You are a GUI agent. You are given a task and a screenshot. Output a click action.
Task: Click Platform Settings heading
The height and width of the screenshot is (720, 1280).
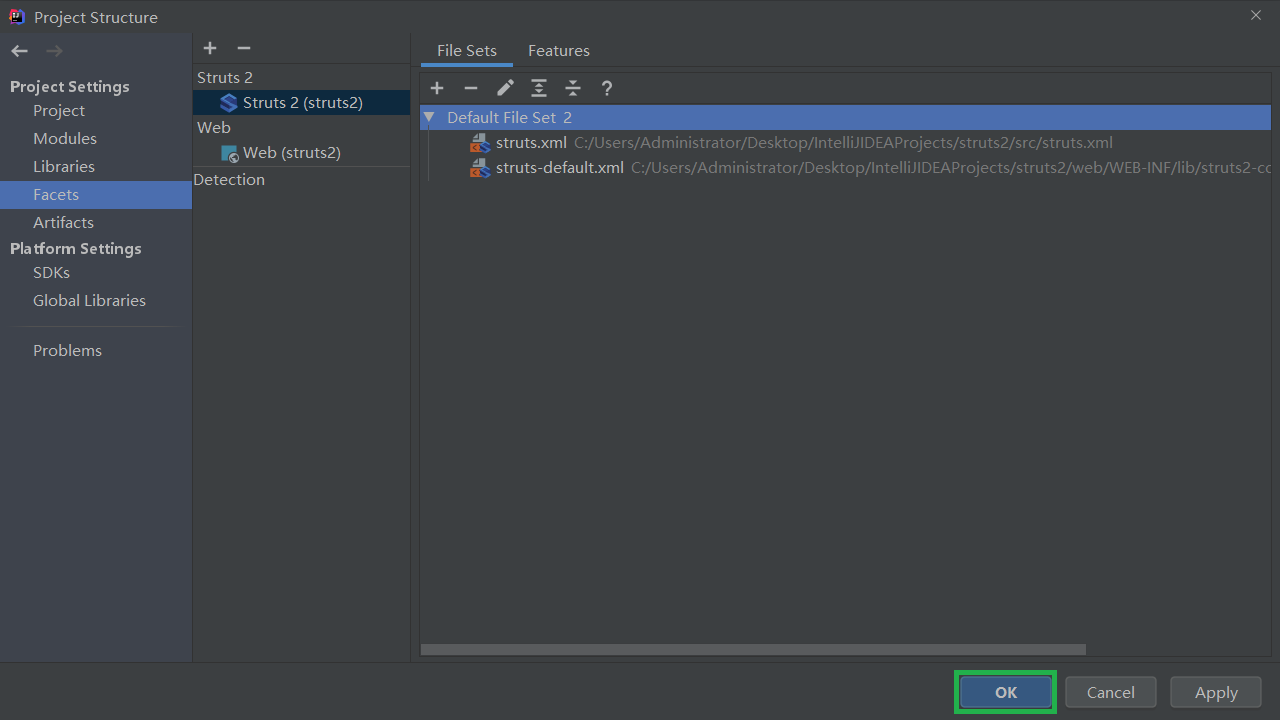pyautogui.click(x=76, y=249)
